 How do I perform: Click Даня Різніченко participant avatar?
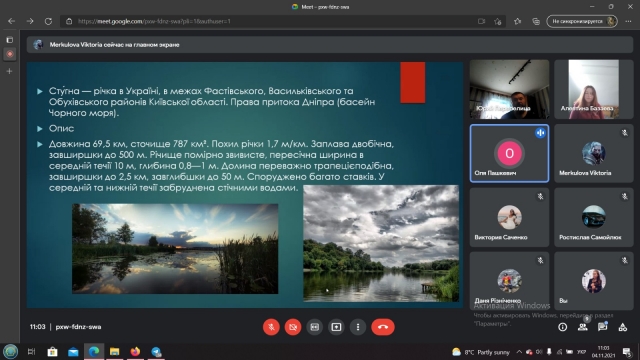point(509,281)
